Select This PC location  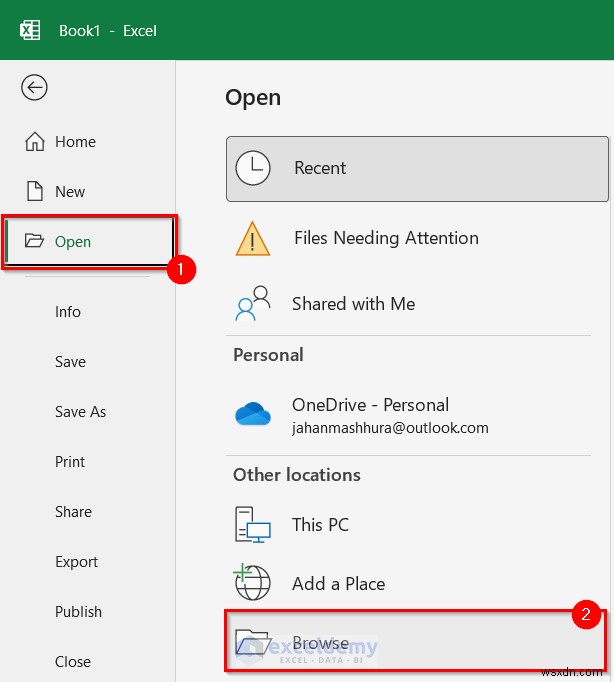(x=417, y=525)
